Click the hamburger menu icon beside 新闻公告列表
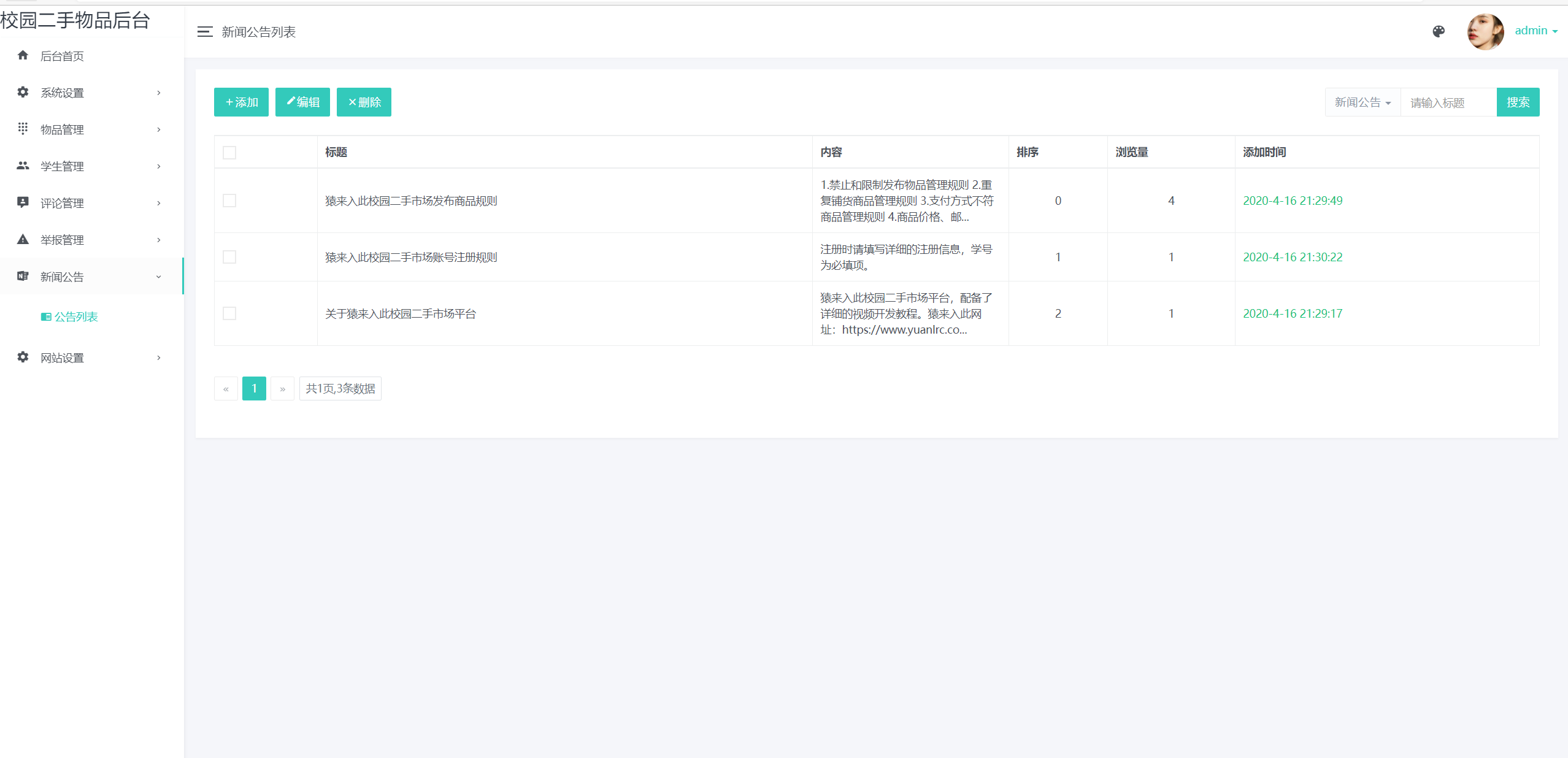The image size is (1568, 758). coord(204,31)
